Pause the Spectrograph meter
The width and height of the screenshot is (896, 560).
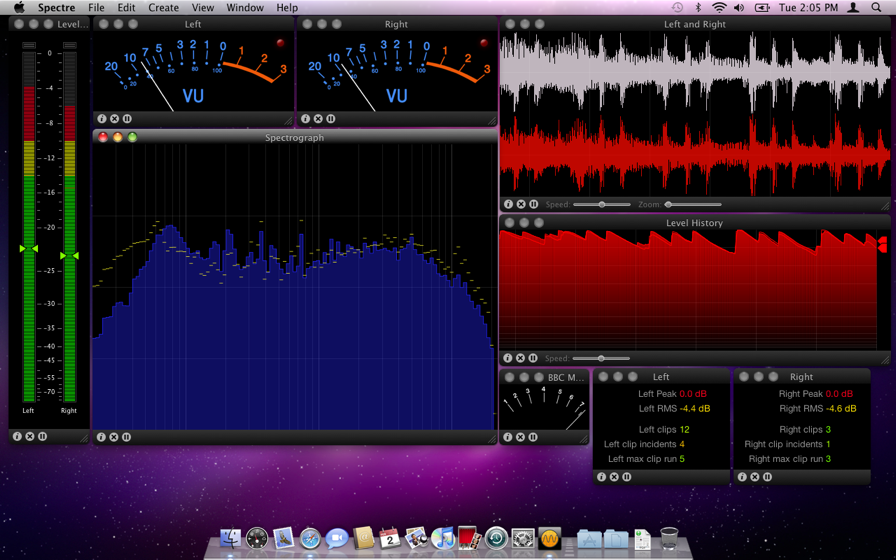tap(126, 437)
